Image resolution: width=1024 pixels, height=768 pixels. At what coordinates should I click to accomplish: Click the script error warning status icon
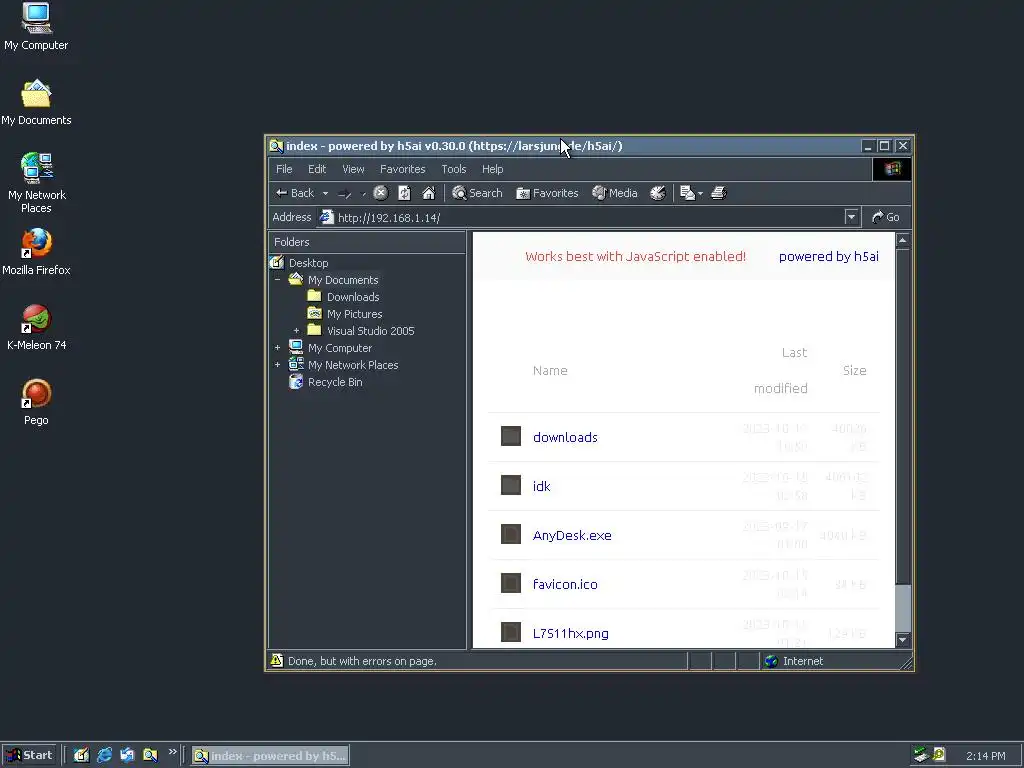(277, 660)
